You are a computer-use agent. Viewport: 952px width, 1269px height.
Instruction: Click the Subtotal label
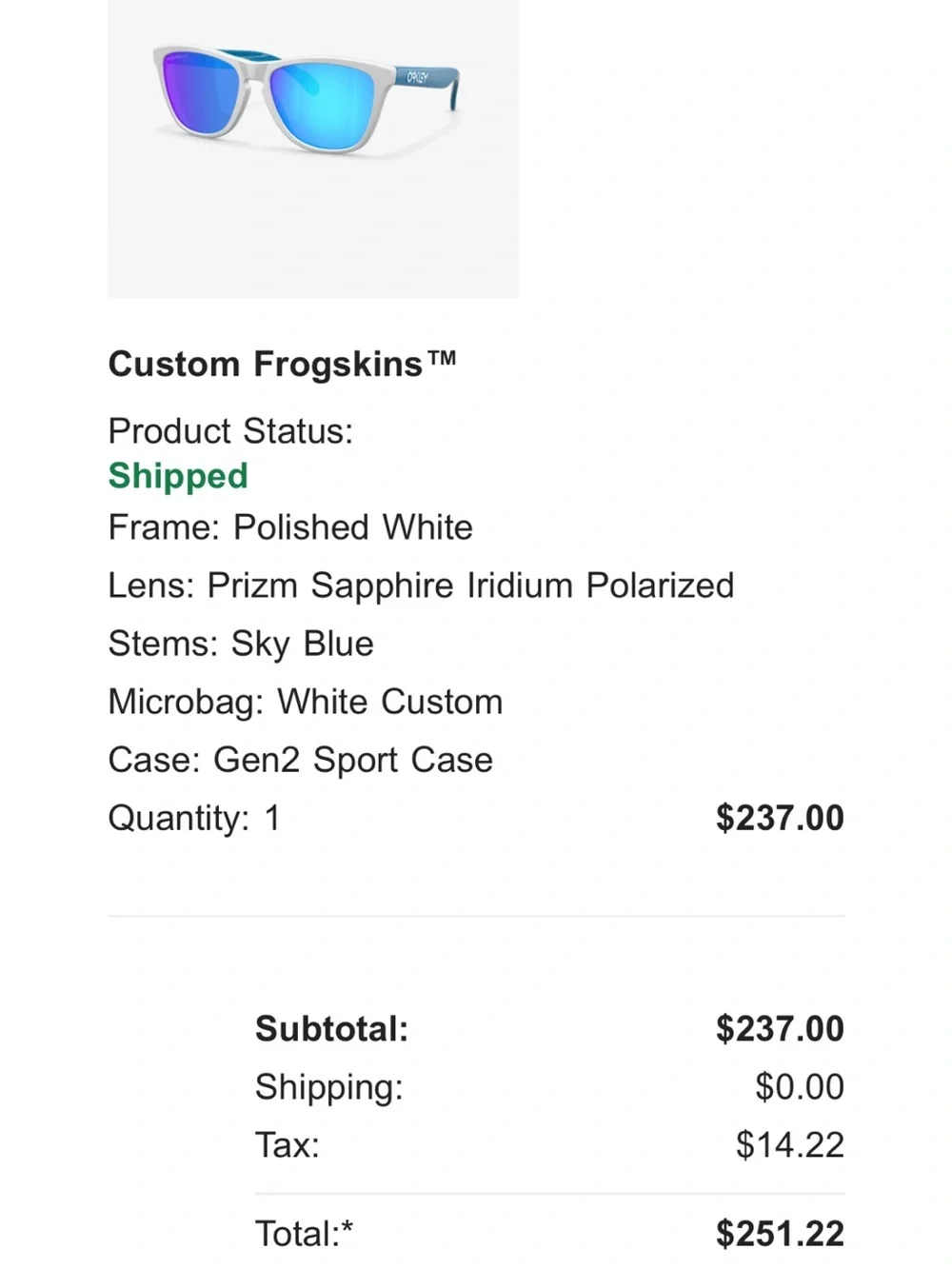[331, 1028]
